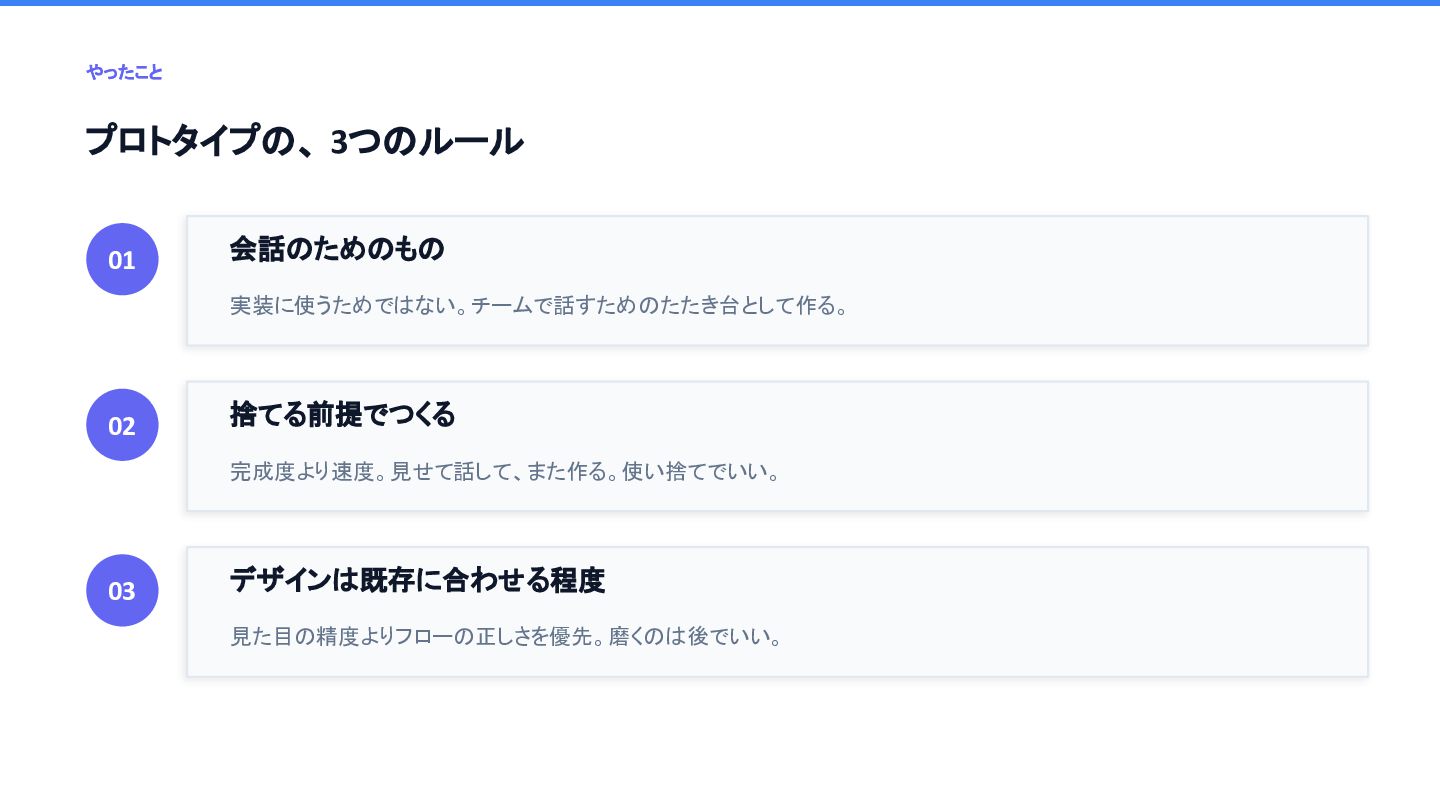Screen dimensions: 1440x810
Task: Click the 03 numbered circle badge
Action: click(122, 590)
